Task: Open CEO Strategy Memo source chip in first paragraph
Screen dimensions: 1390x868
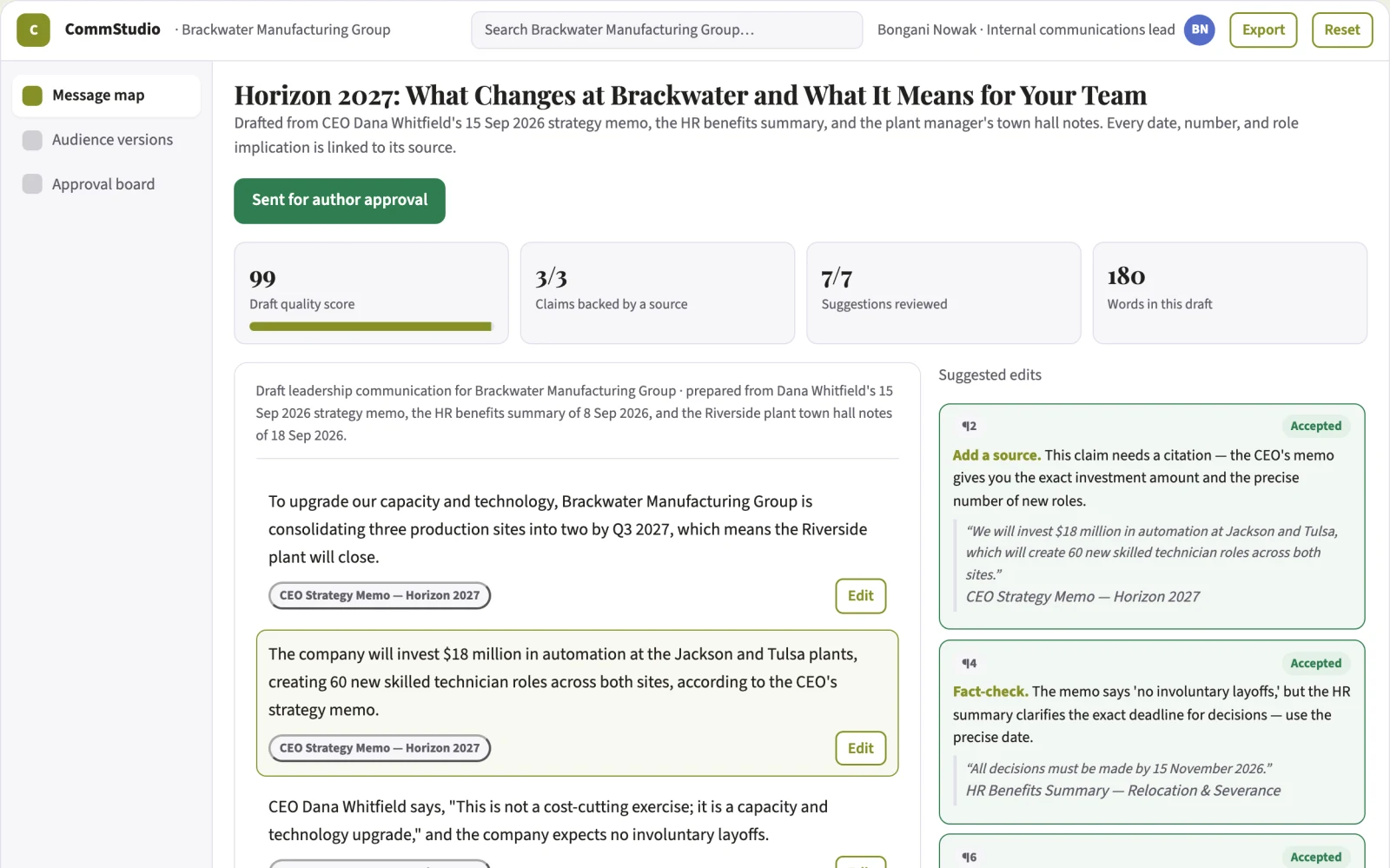Action: [x=380, y=595]
